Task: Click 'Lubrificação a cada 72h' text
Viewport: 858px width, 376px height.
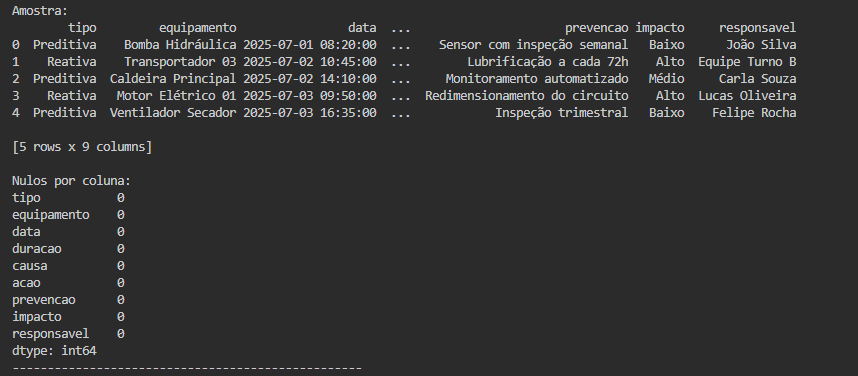Action: (x=548, y=62)
